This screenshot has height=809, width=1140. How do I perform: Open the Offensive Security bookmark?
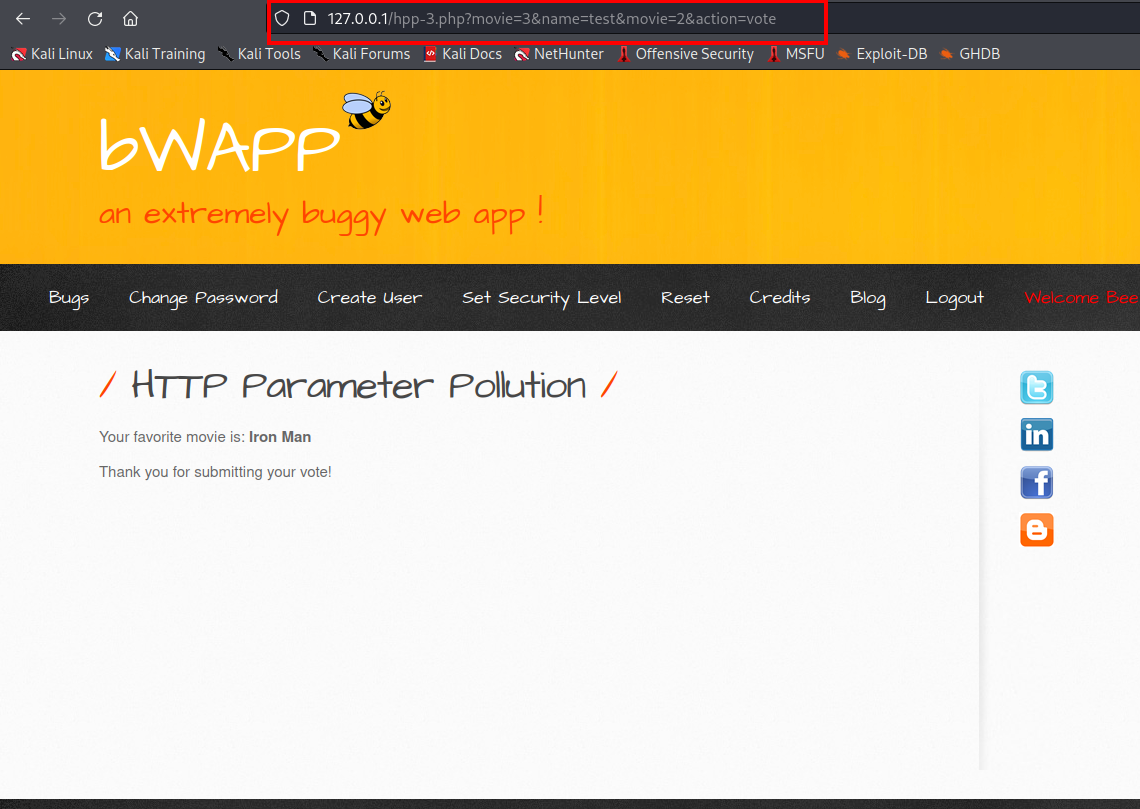[685, 54]
